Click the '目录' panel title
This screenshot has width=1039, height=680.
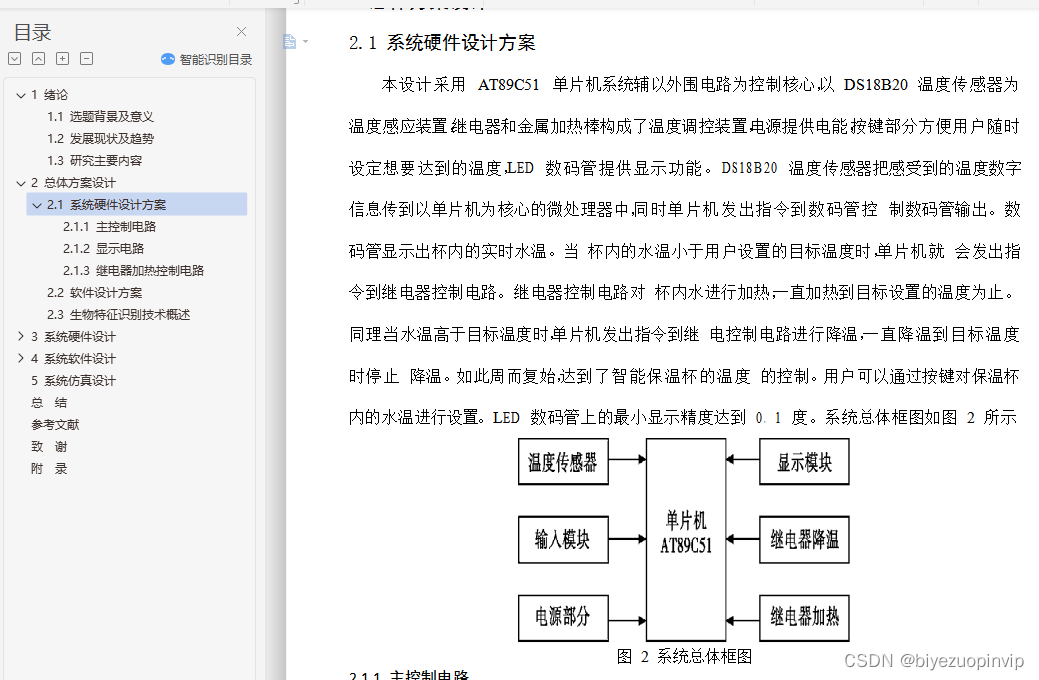click(32, 32)
